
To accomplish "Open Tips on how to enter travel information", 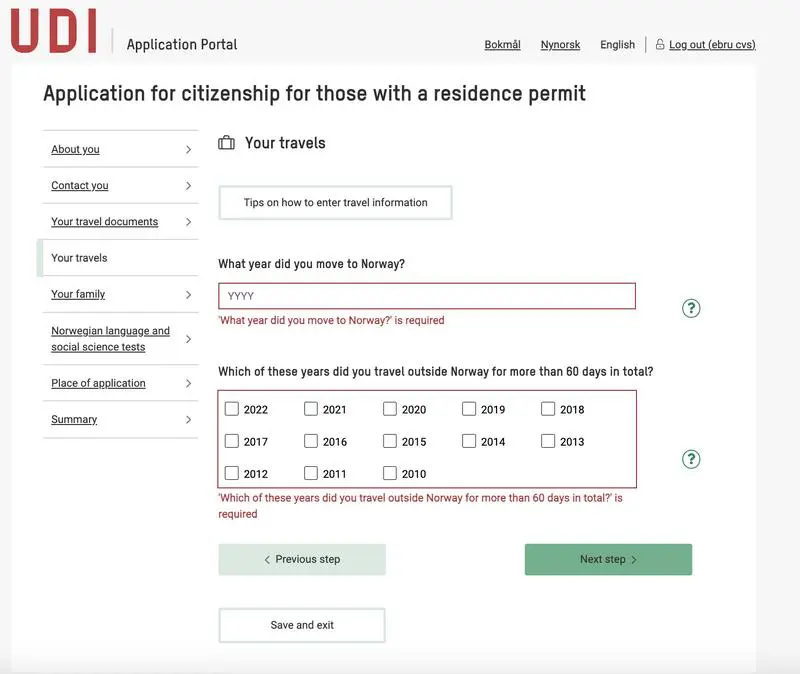I will (335, 203).
